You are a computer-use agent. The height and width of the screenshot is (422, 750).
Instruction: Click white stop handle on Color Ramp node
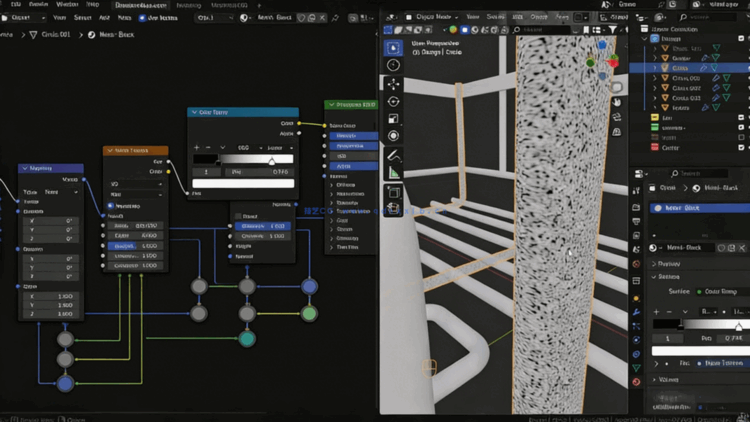[272, 162]
